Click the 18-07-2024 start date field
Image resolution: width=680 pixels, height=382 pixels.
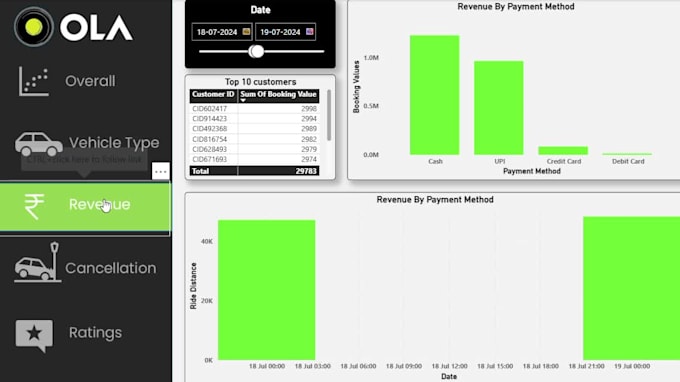[222, 32]
